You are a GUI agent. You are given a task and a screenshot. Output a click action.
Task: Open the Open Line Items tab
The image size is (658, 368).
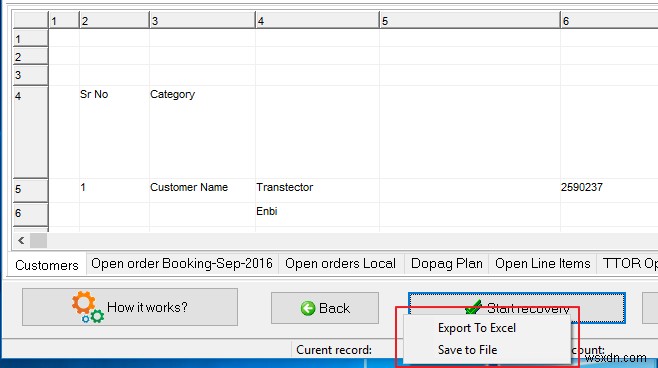(543, 264)
